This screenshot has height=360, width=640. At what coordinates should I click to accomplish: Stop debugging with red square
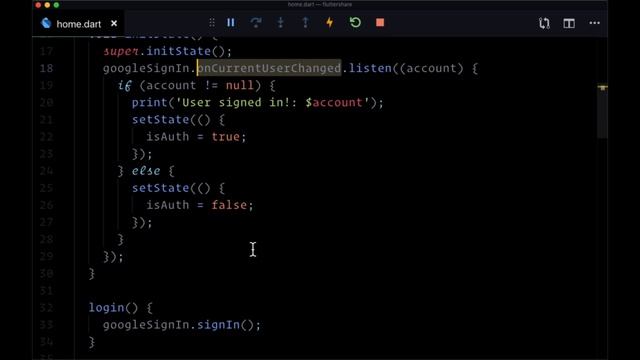(380, 22)
